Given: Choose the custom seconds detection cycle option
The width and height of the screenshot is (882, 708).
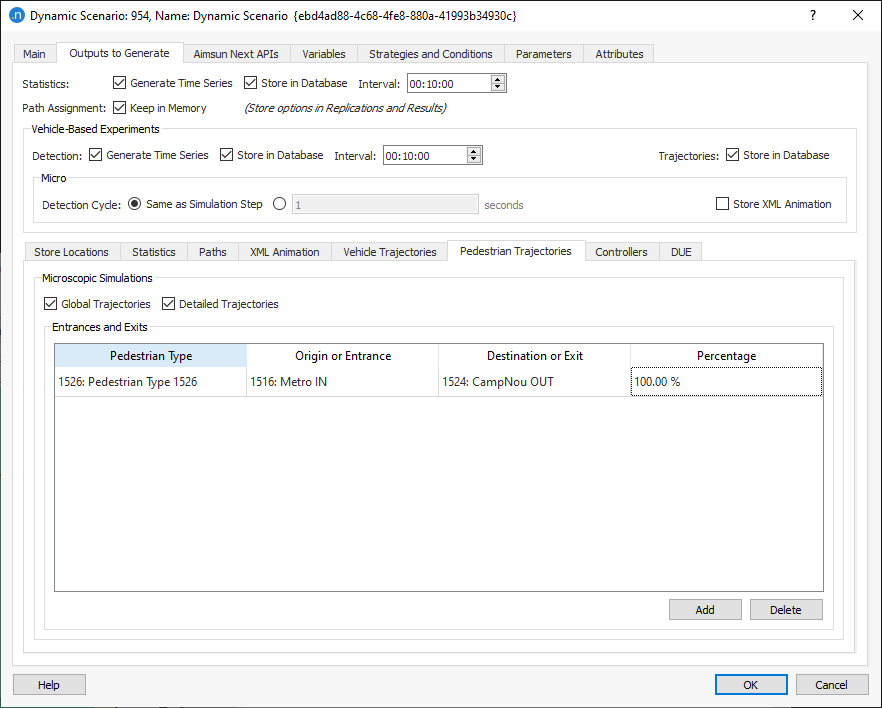Looking at the screenshot, I should pyautogui.click(x=281, y=204).
